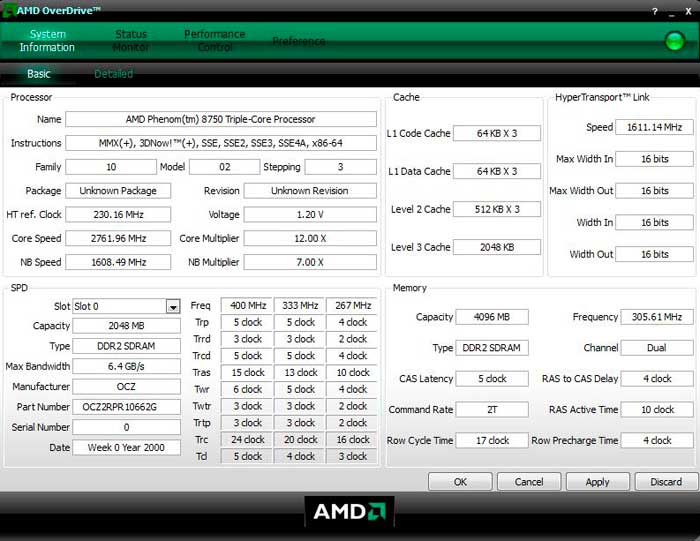Screen dimensions: 700x541
Task: Click the Discard button
Action: [x=666, y=482]
